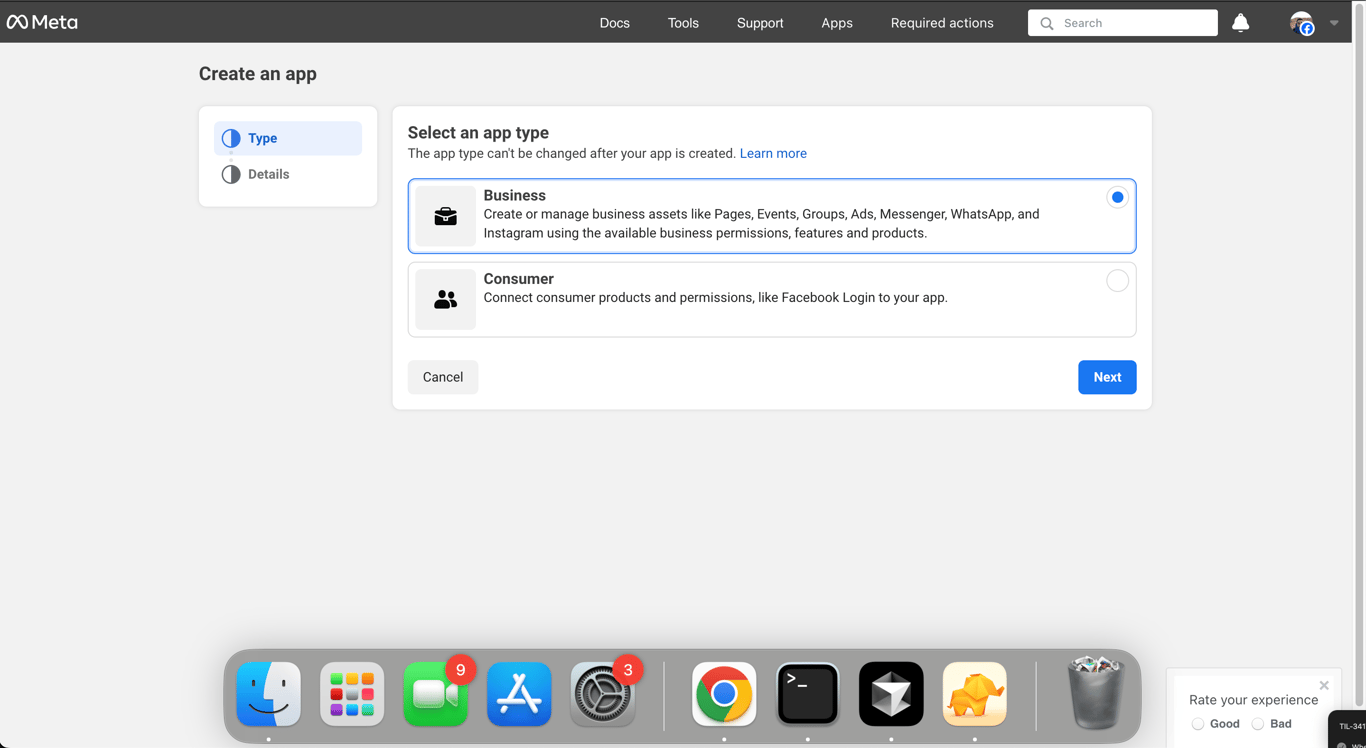1366x748 pixels.
Task: Open Docs menu
Action: [x=615, y=23]
